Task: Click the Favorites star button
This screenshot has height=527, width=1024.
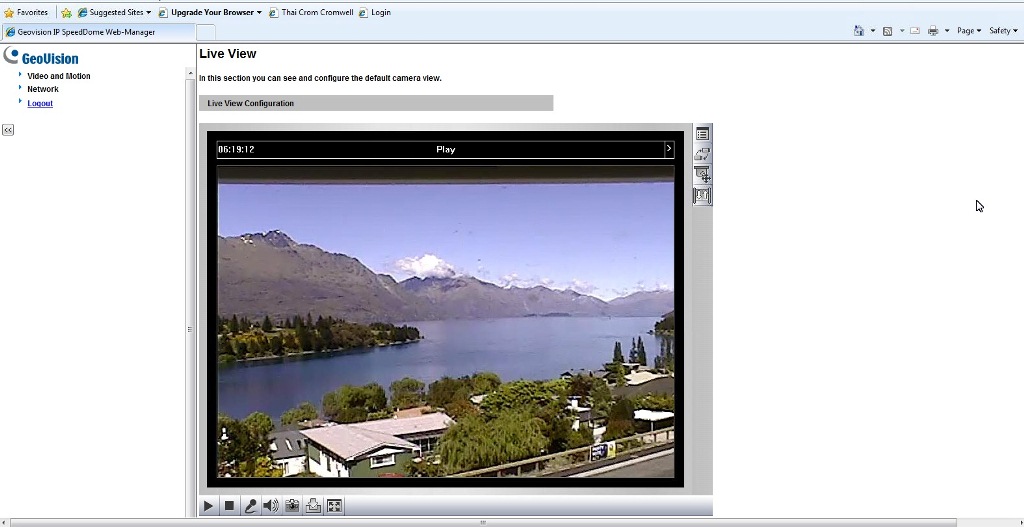Action: coord(26,13)
